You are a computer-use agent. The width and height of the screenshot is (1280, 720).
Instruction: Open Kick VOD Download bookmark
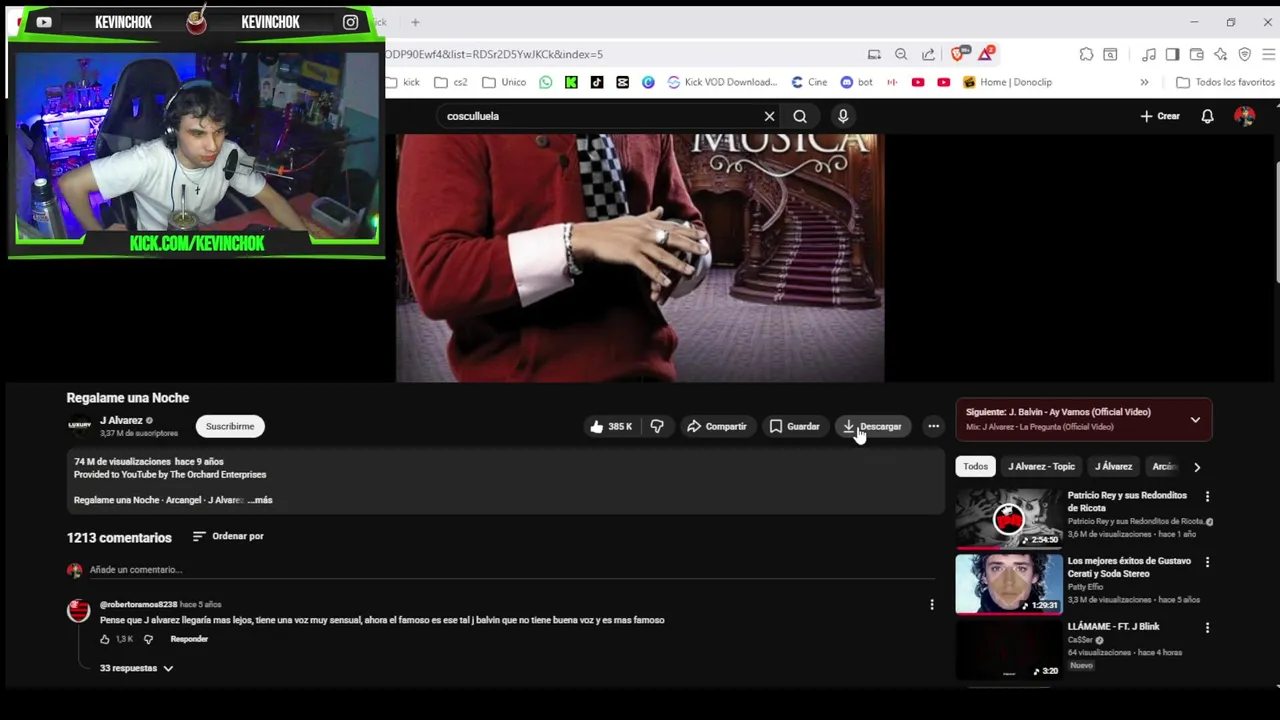tap(722, 82)
